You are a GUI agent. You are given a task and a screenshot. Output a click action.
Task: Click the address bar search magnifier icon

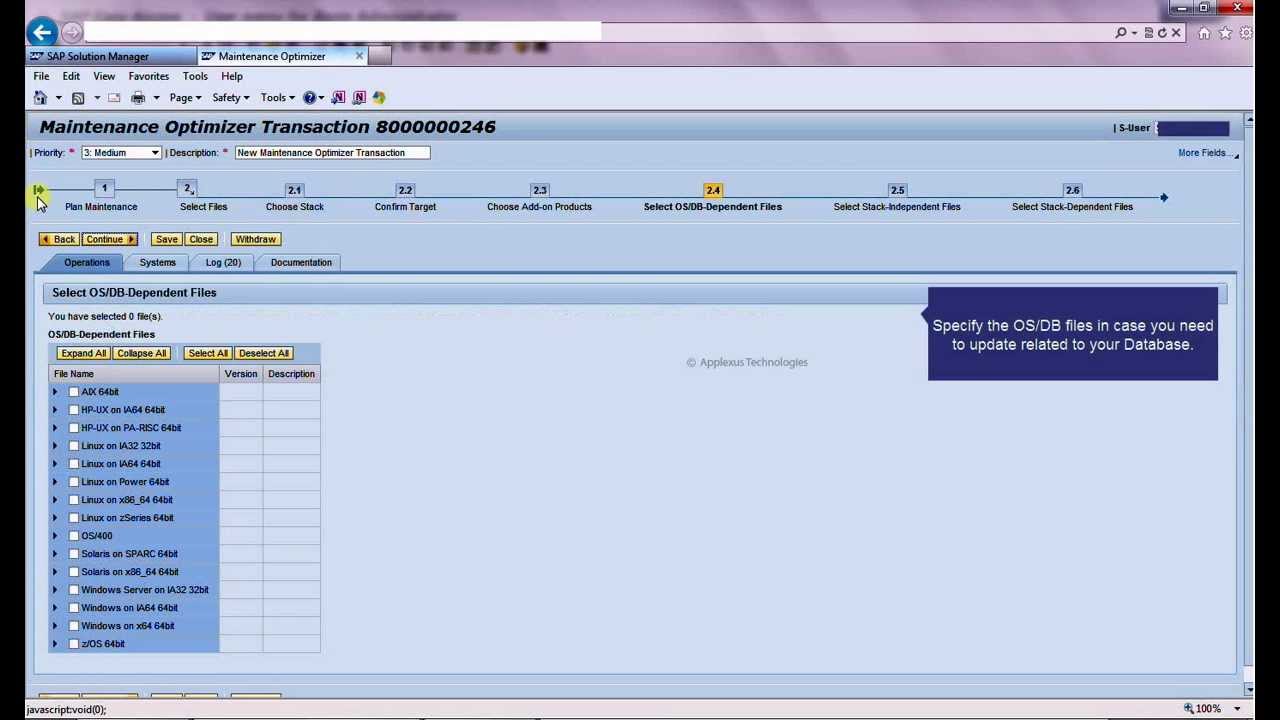(1121, 34)
